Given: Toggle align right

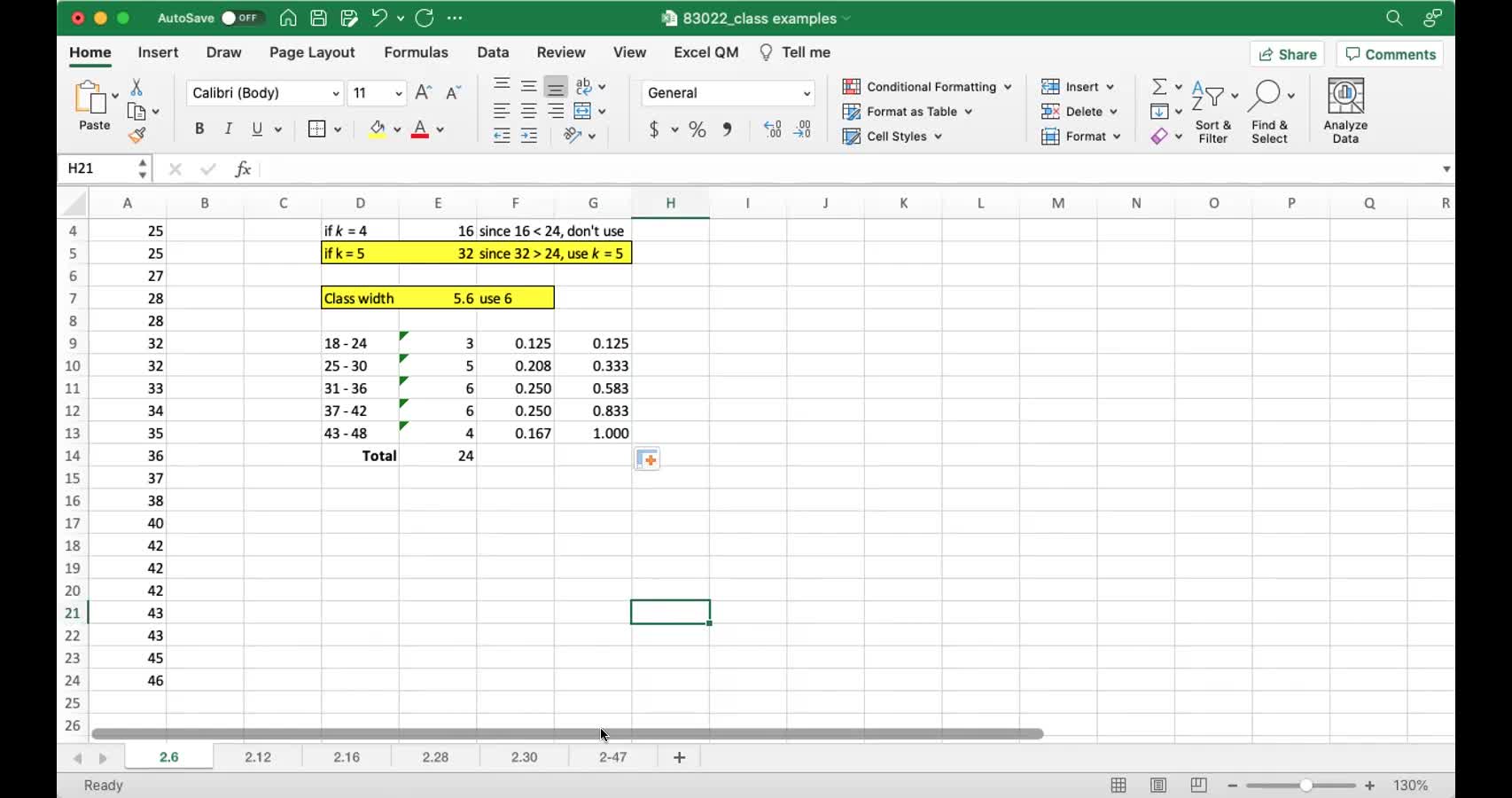Looking at the screenshot, I should click(556, 112).
